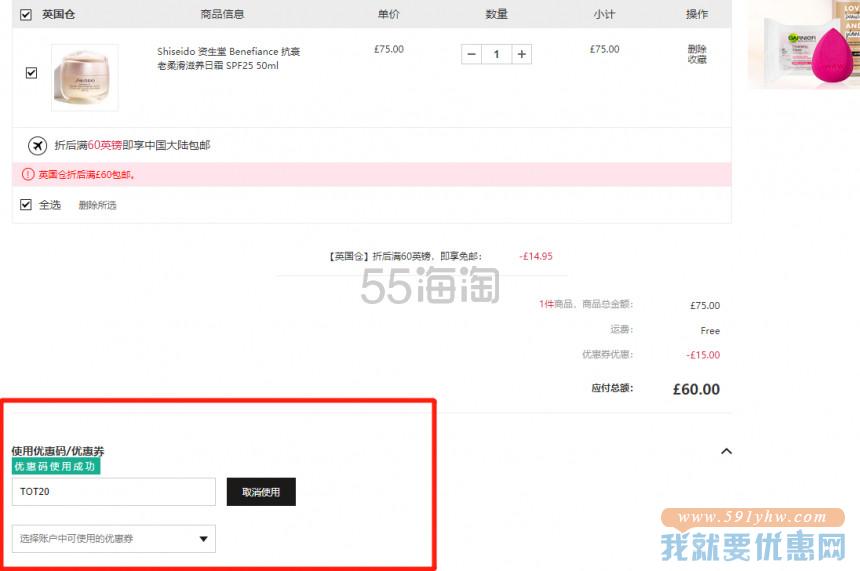Screen dimensions: 860x571
Task: Click the red warning icon beside 英国仓折后满£60包邮
Action: click(28, 174)
